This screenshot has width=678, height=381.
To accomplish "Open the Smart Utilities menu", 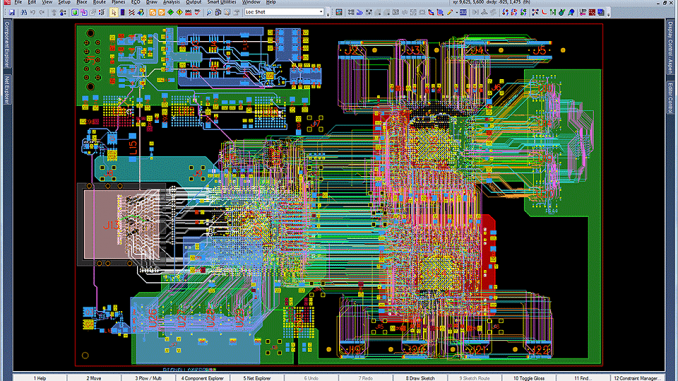I will click(222, 2).
